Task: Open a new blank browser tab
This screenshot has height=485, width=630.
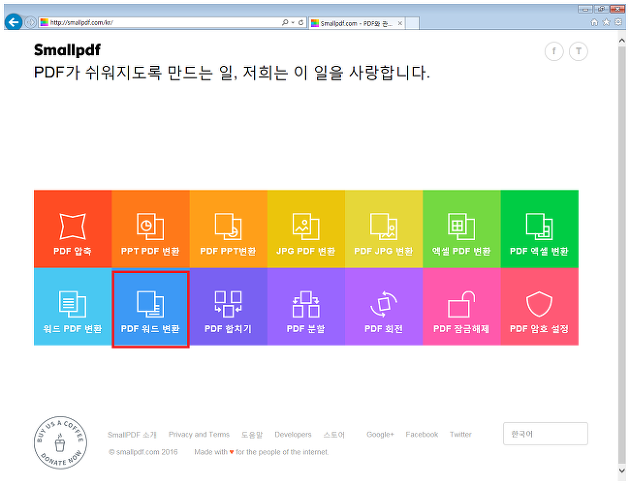Action: [x=412, y=23]
